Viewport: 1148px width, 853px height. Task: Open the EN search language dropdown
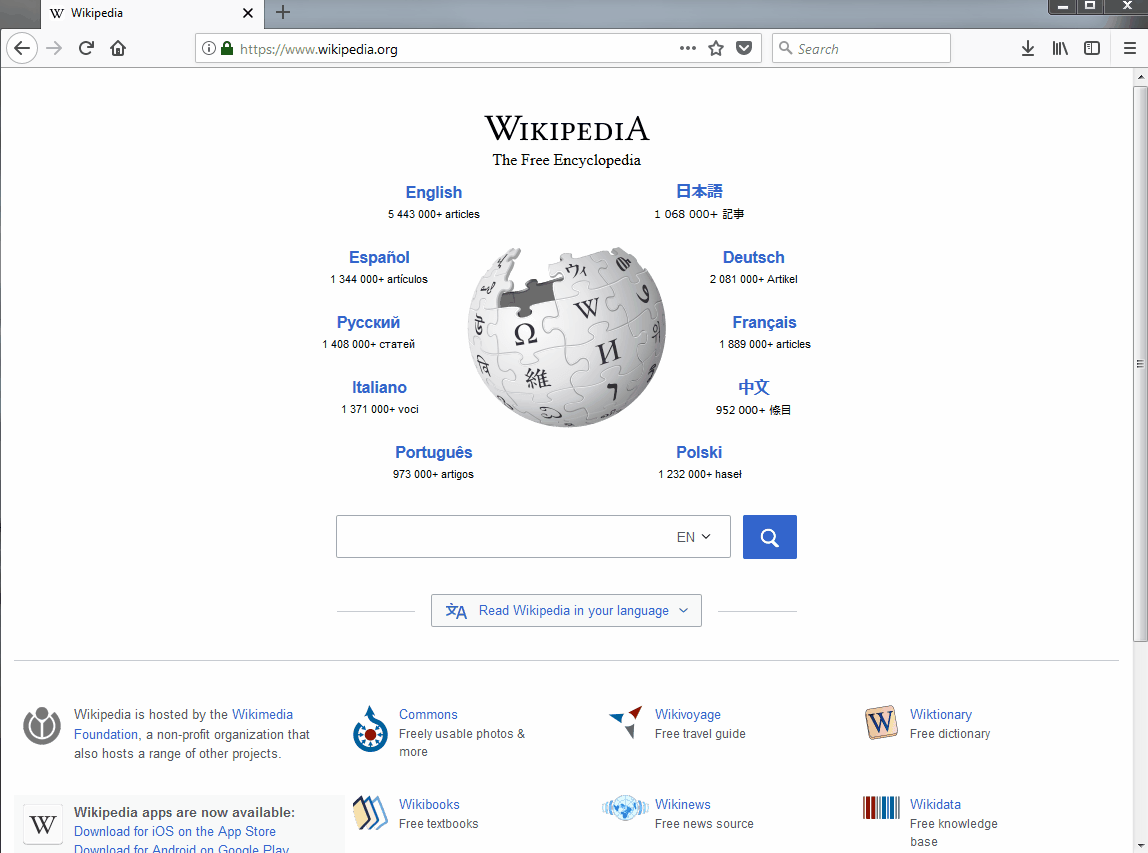click(x=693, y=537)
